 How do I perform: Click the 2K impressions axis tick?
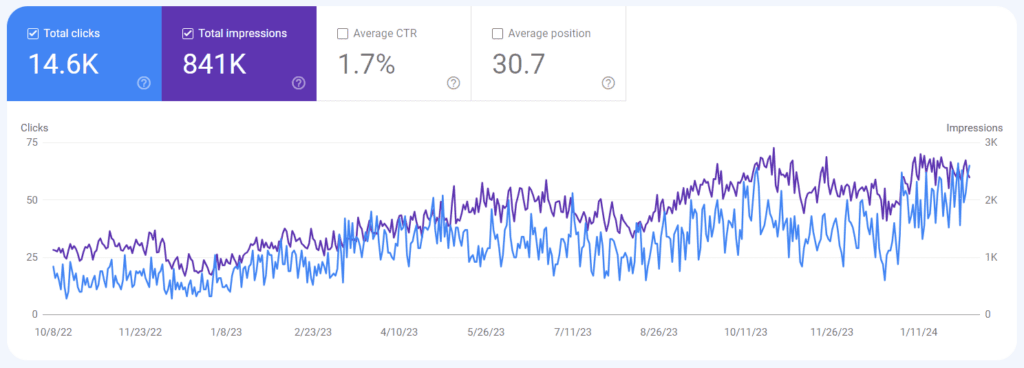tap(991, 200)
